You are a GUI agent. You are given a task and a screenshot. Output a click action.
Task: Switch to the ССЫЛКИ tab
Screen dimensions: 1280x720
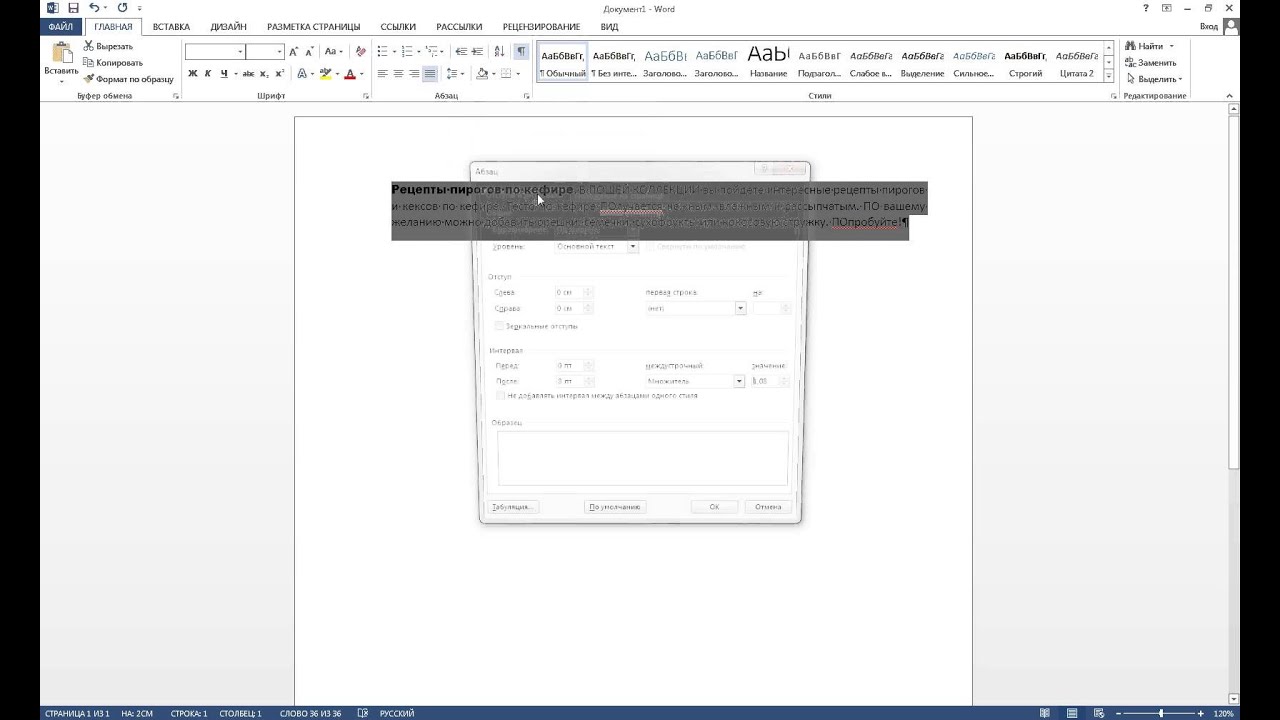click(398, 26)
